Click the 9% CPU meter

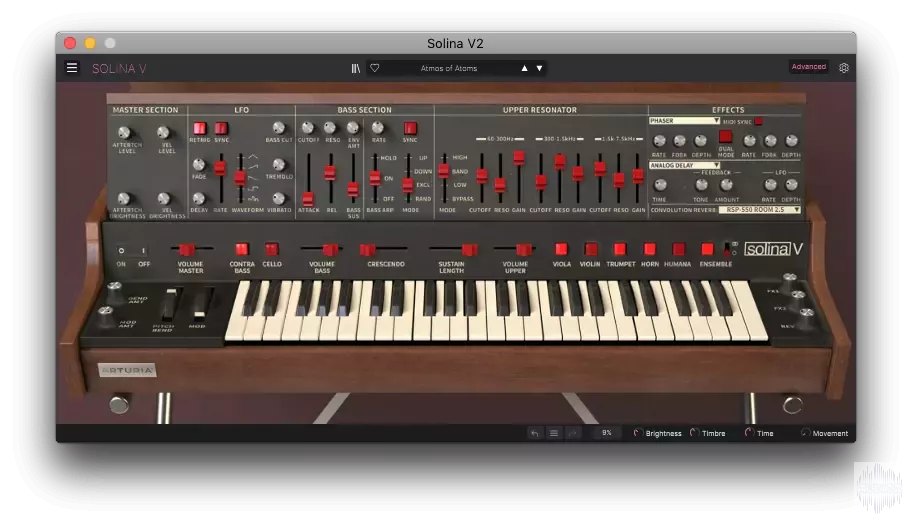[x=607, y=433]
